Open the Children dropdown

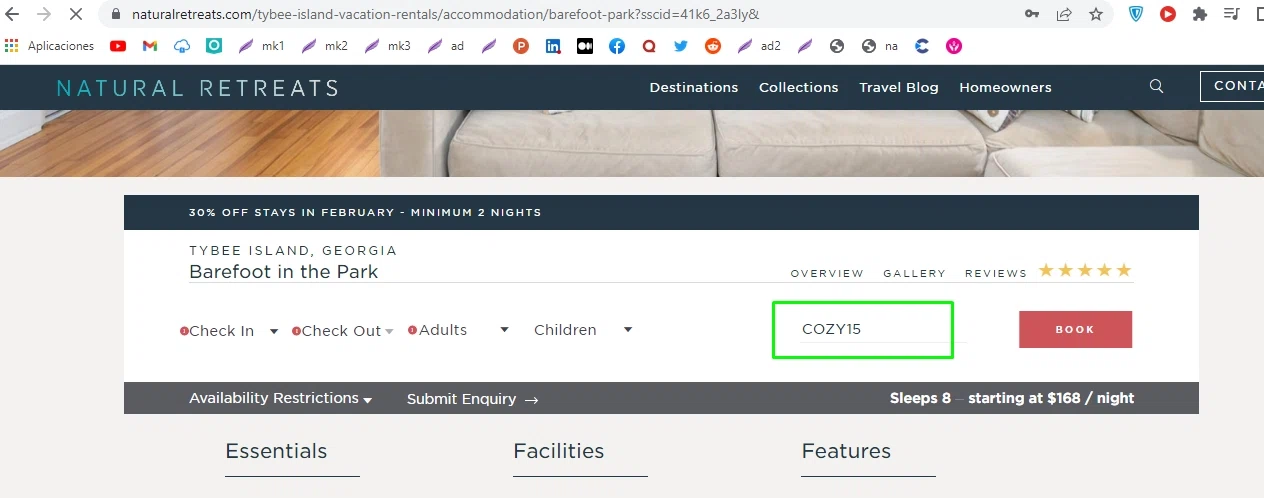point(583,330)
